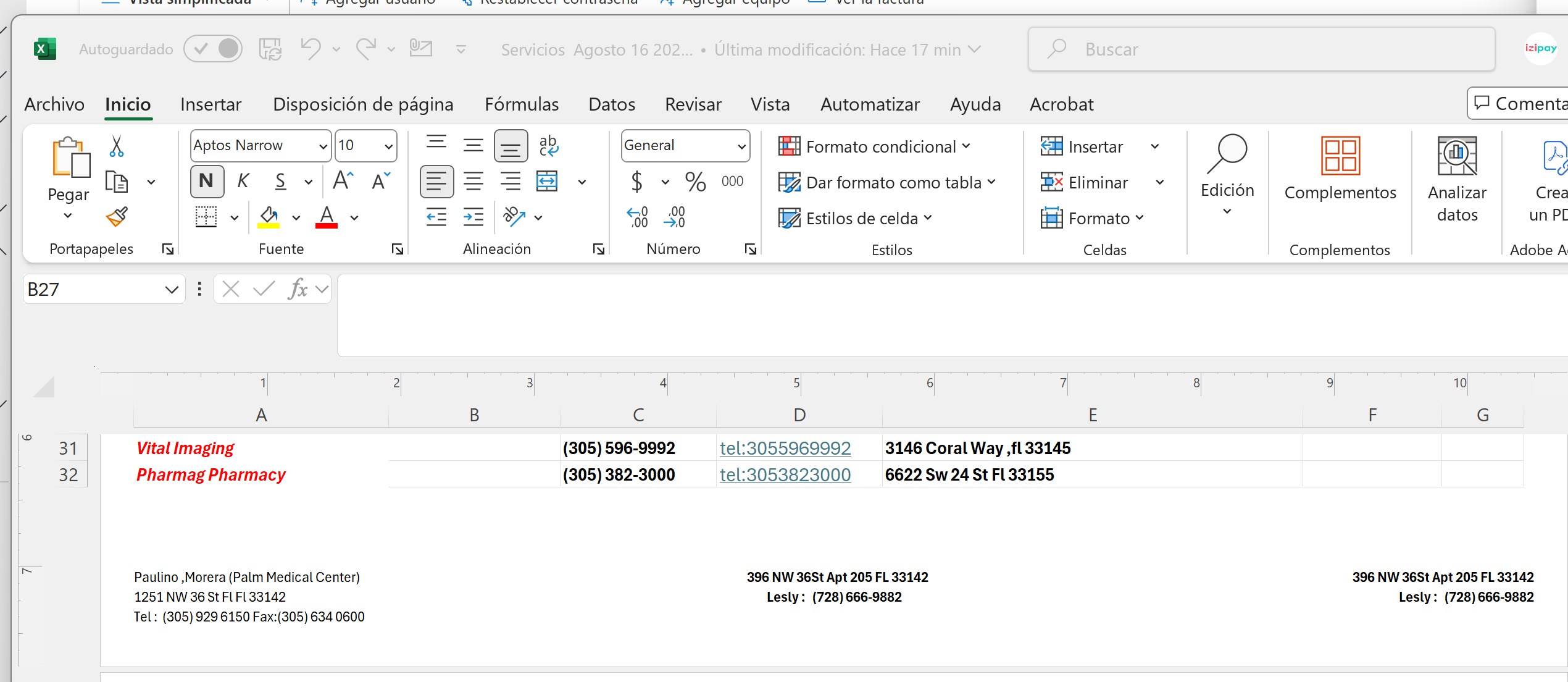Click the Wrap Text icon
1568x682 pixels.
pyautogui.click(x=548, y=146)
